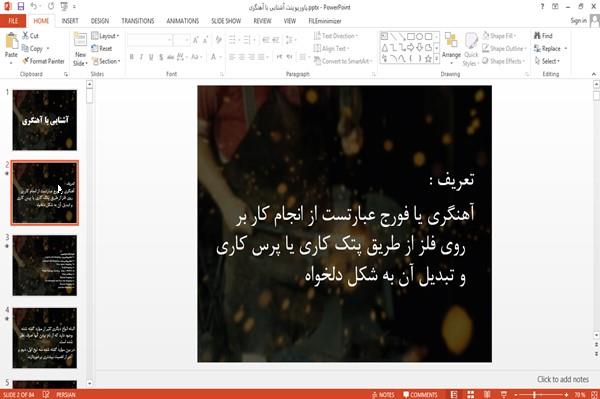The width and height of the screenshot is (600, 399).
Task: Click the Paste clipboard icon
Action: (x=11, y=41)
